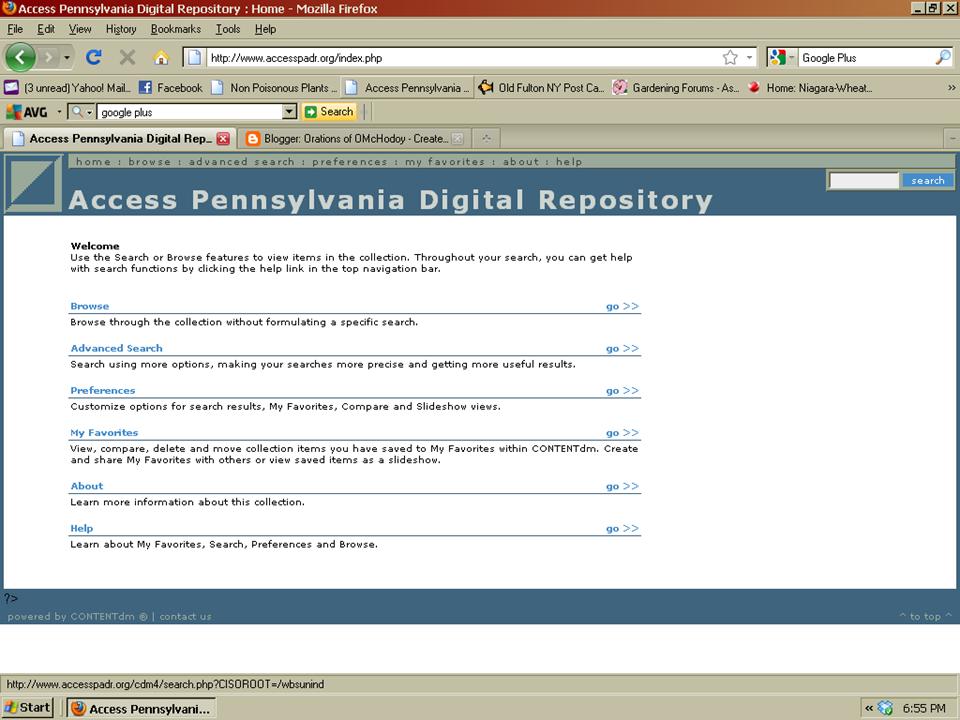Expand the AVG search box history dropdown

290,111
